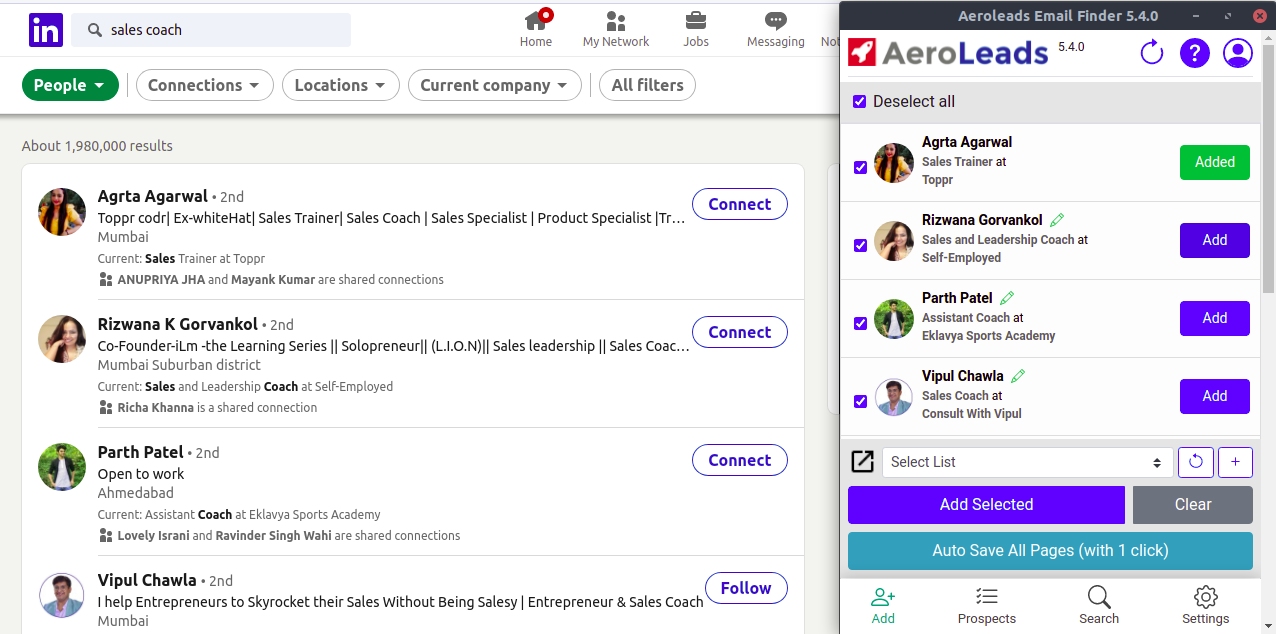Expand the Connections filter dropdown
Screen dimensions: 1276x634
(205, 85)
